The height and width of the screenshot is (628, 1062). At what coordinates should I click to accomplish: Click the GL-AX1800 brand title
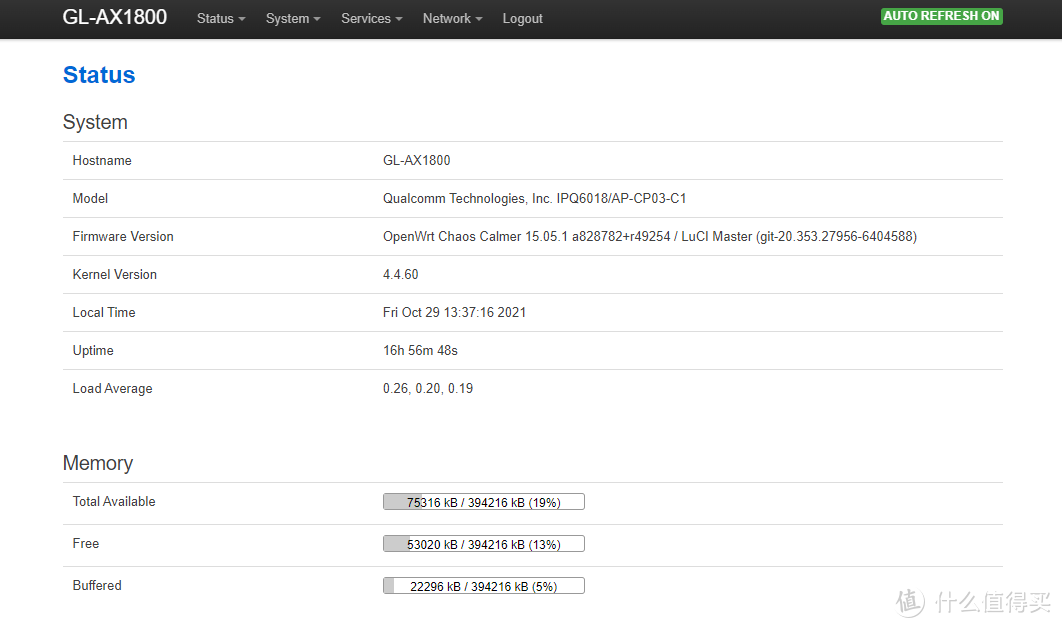click(x=114, y=17)
